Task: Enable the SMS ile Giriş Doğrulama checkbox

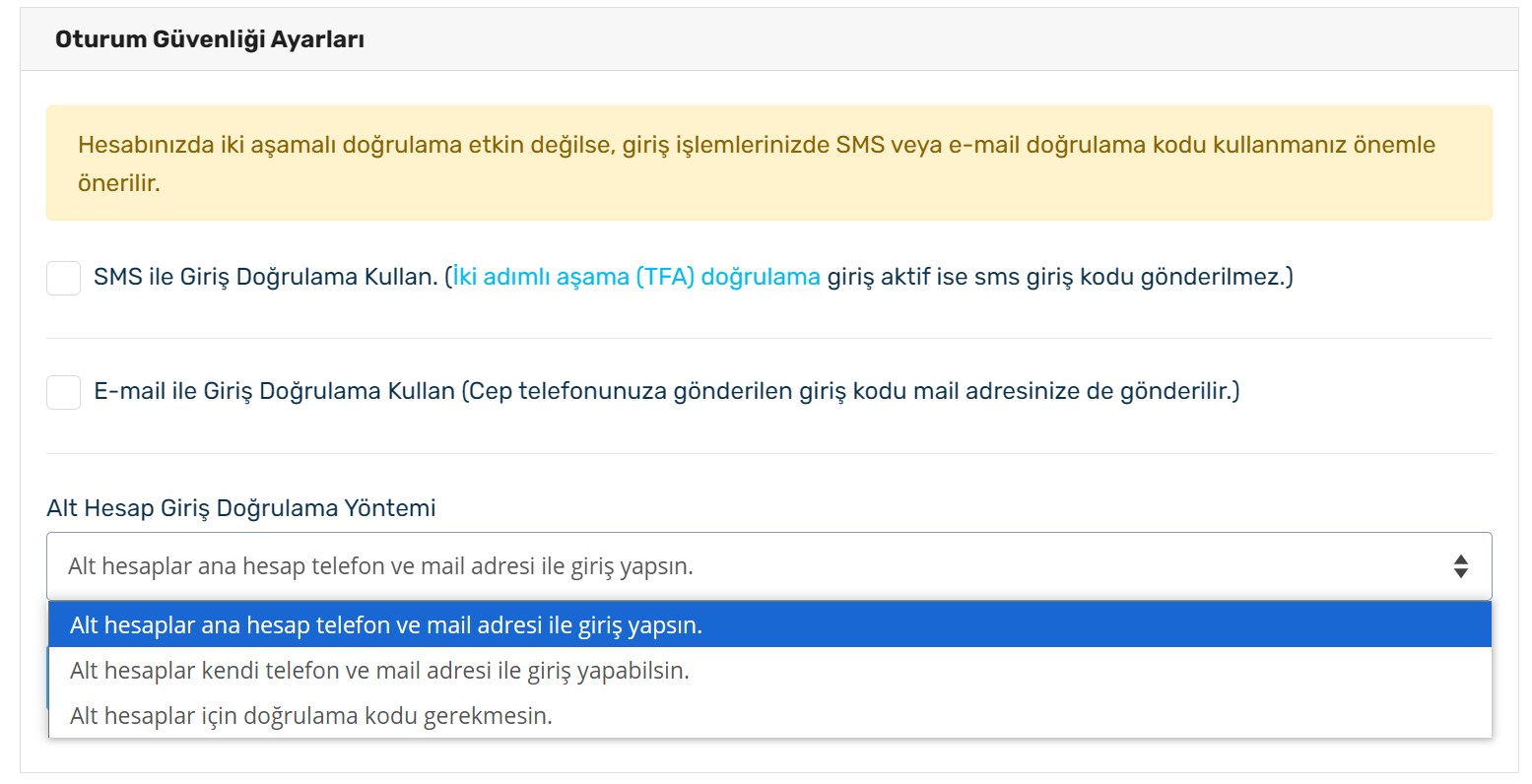Action: point(64,278)
